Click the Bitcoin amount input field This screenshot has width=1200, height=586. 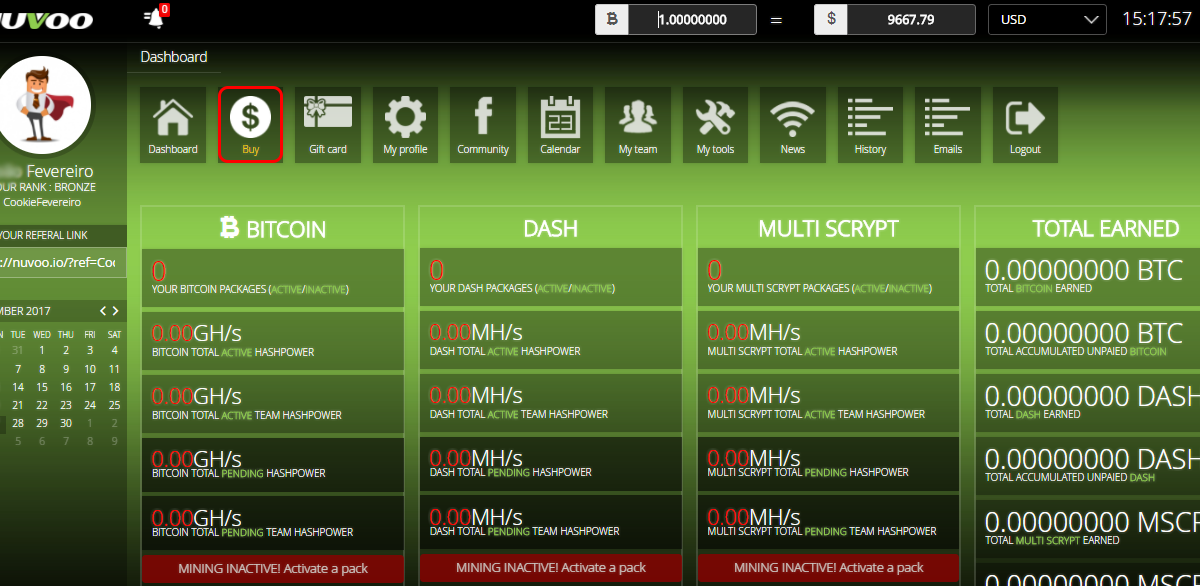pyautogui.click(x=692, y=20)
